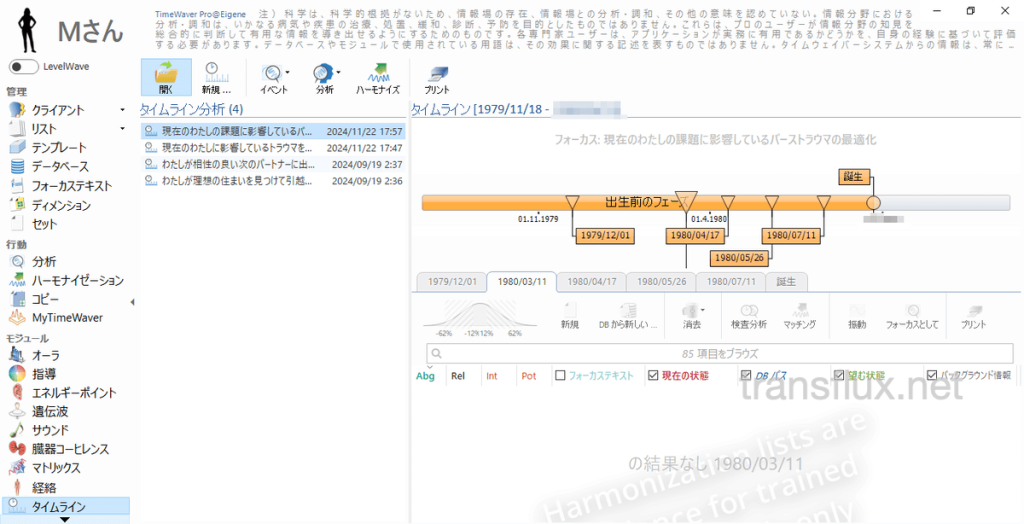1024x524 pixels.
Task: Create a new timeline with 新規 icon
Action: [x=215, y=78]
